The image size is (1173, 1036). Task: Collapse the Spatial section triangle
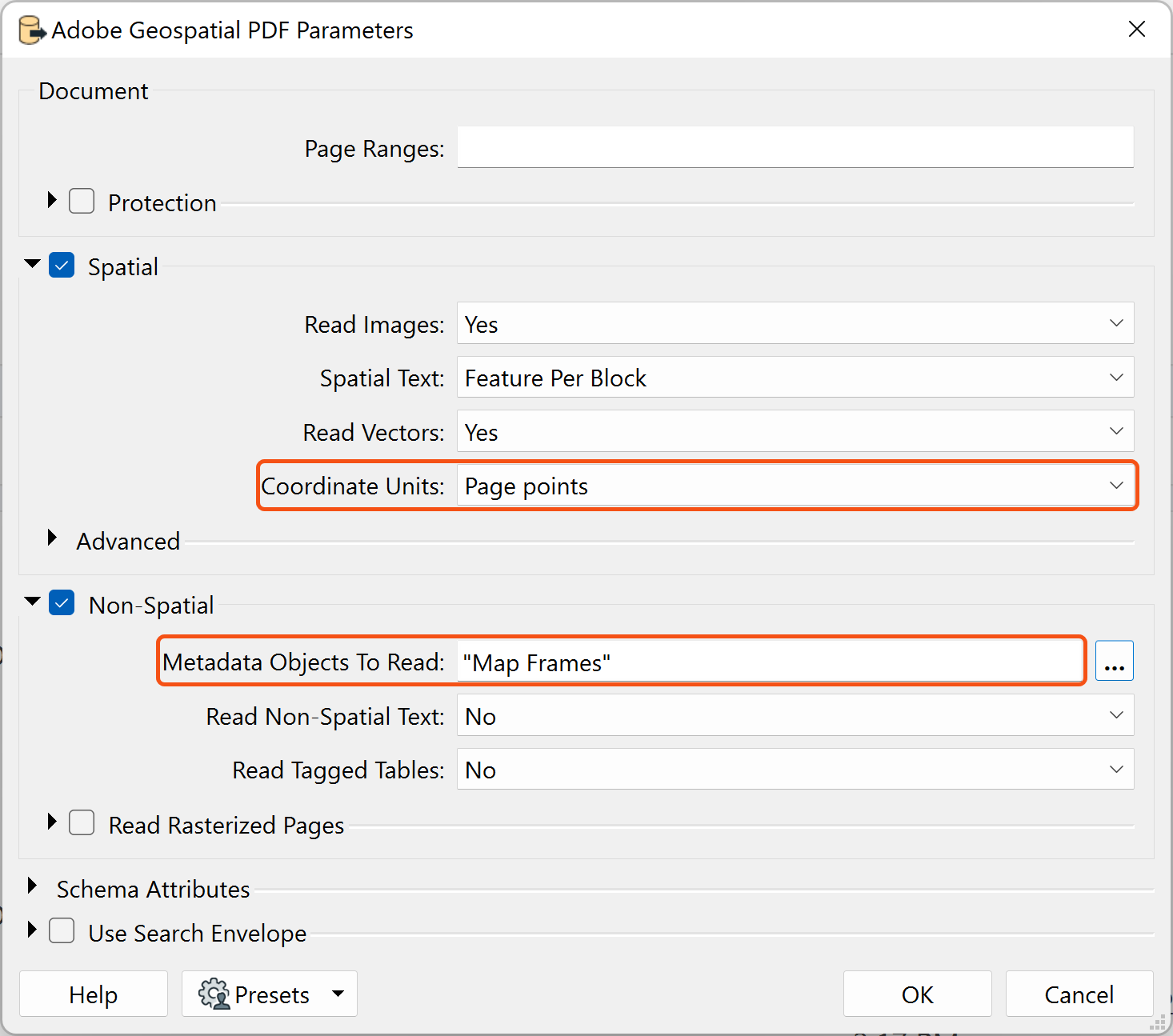33,264
